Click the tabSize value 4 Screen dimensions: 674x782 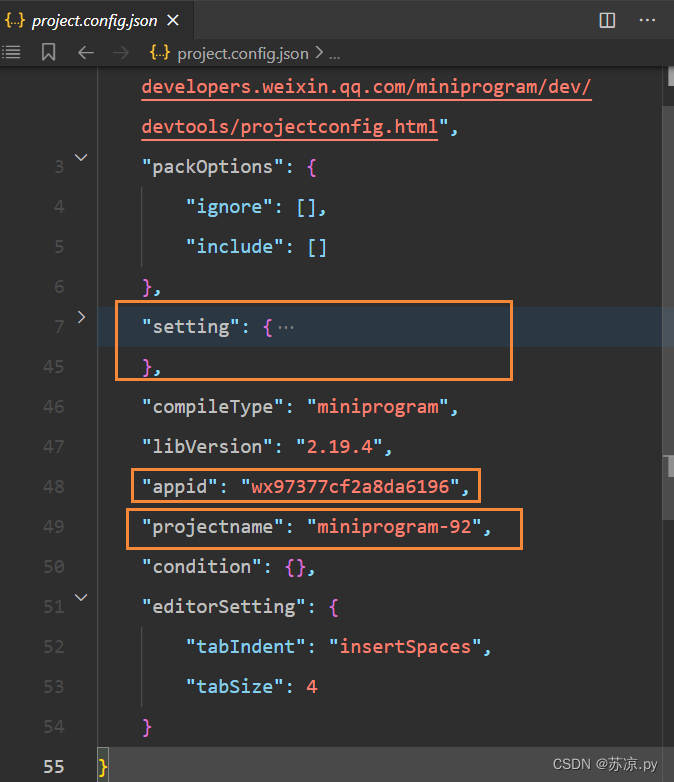[x=312, y=687]
